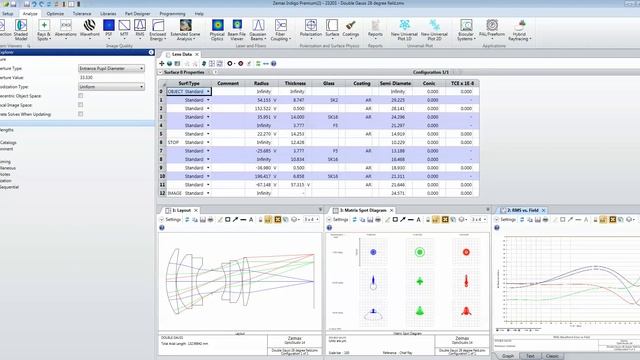Expand Settings in Matrix Spot Diagram window
Image resolution: width=640 pixels, height=360 pixels.
338,220
